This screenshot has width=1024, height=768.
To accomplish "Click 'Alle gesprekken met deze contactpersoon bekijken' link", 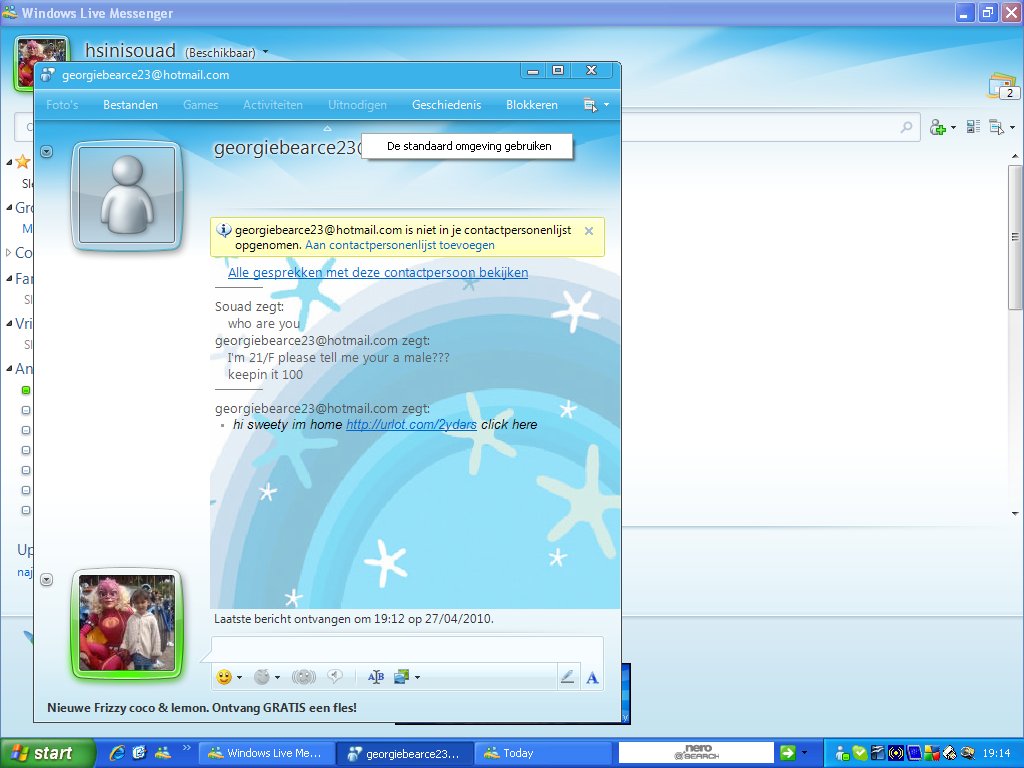I will [x=378, y=272].
